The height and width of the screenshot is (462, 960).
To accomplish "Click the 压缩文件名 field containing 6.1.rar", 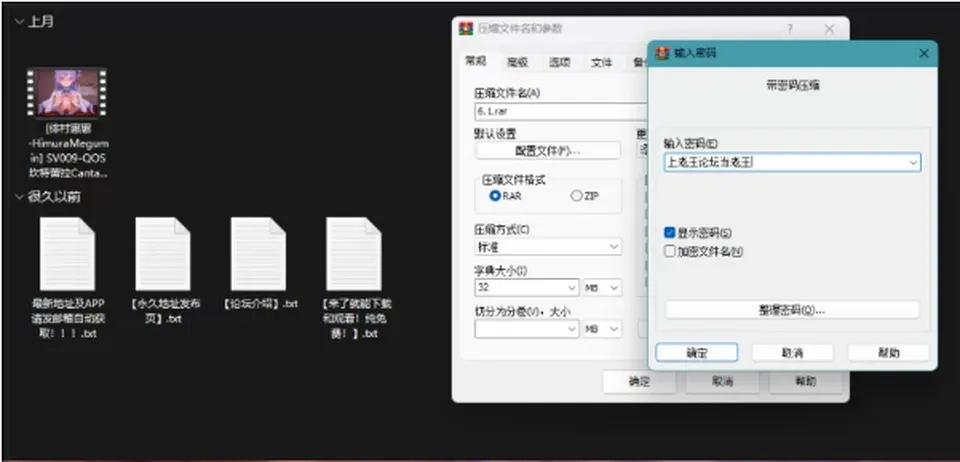I will (561, 111).
